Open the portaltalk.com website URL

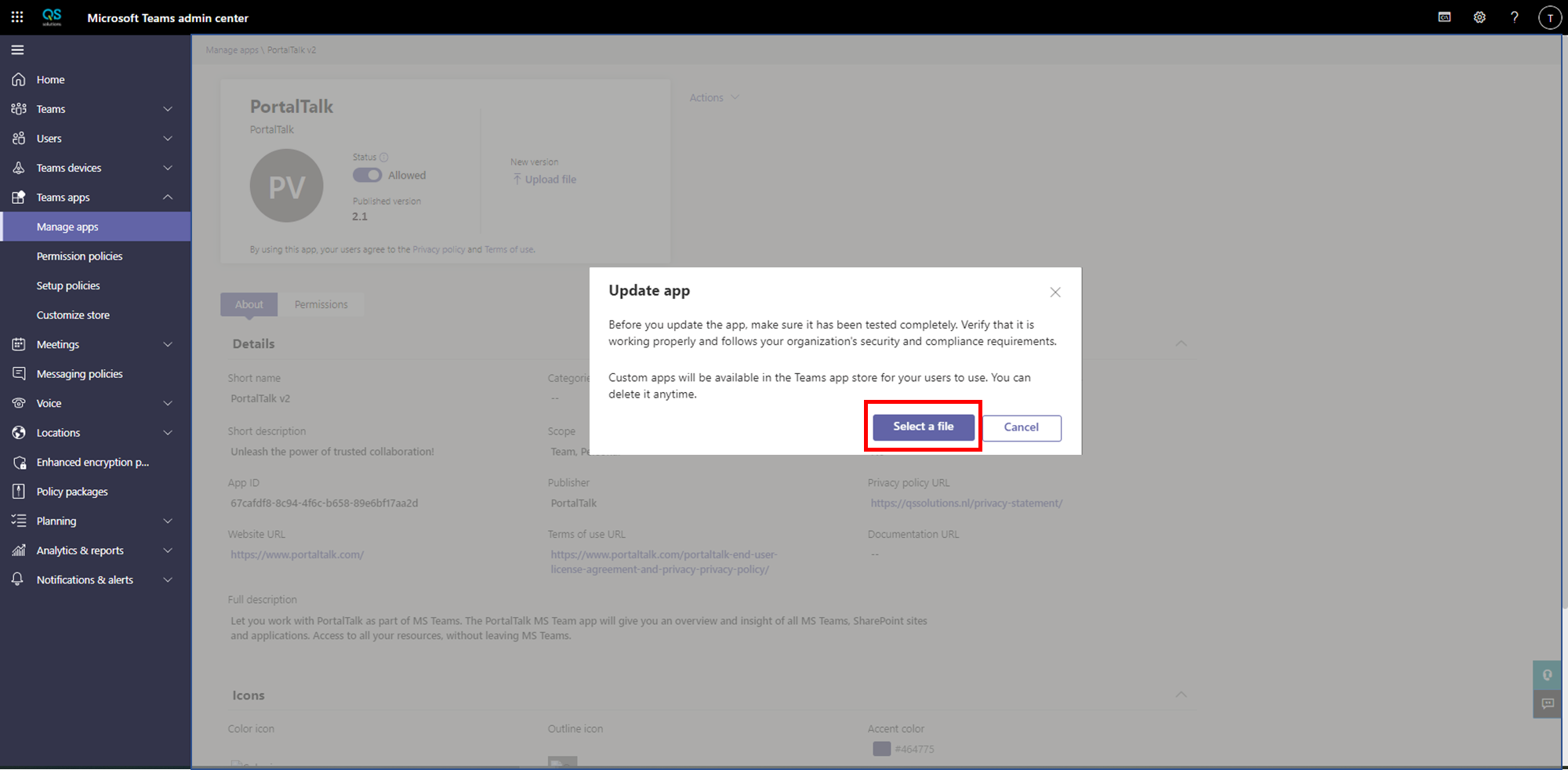[297, 554]
